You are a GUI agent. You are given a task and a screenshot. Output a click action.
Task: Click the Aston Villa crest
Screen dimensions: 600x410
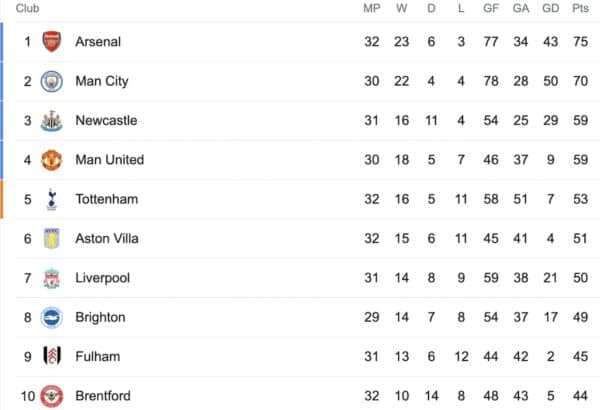tap(52, 238)
